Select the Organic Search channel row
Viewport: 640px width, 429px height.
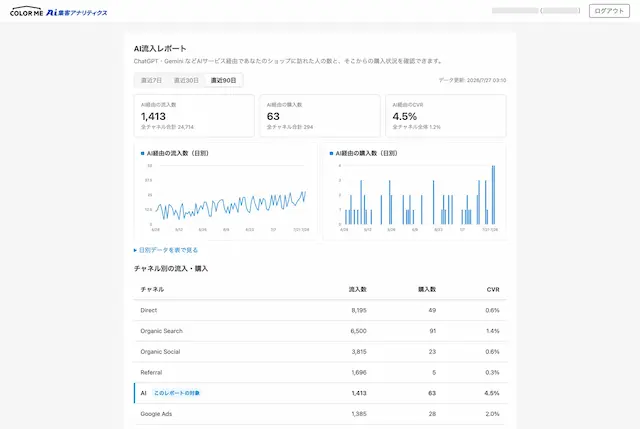coord(320,331)
